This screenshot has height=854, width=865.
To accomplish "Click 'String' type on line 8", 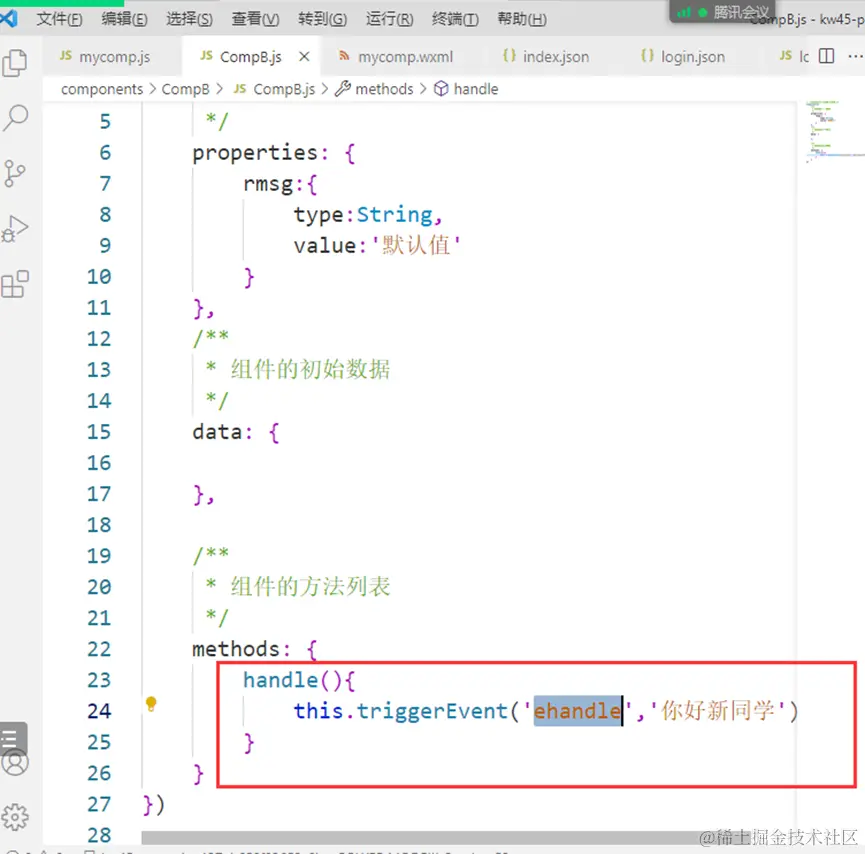I will pyautogui.click(x=395, y=214).
